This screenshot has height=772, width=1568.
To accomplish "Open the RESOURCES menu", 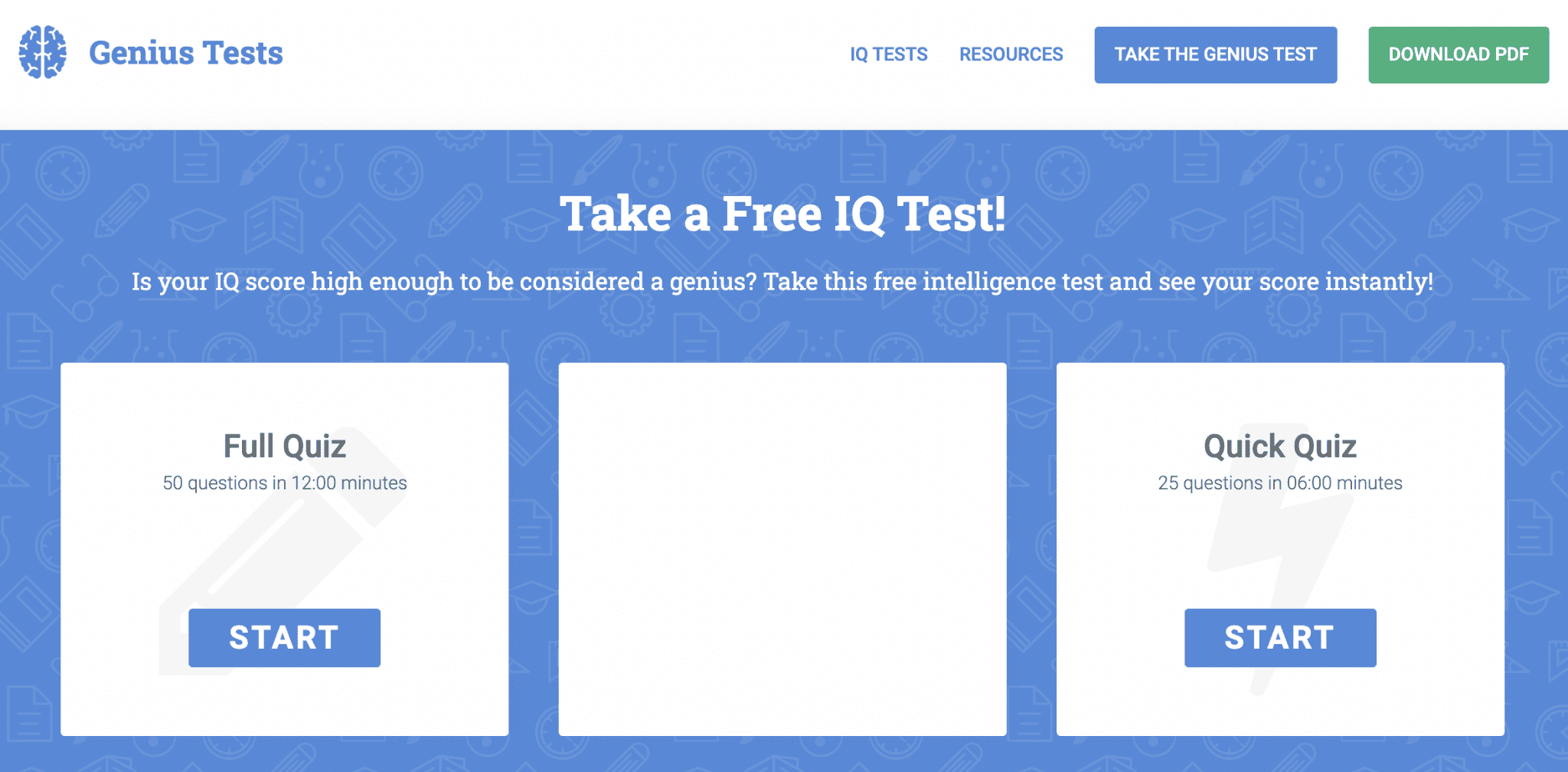I will (x=1011, y=54).
